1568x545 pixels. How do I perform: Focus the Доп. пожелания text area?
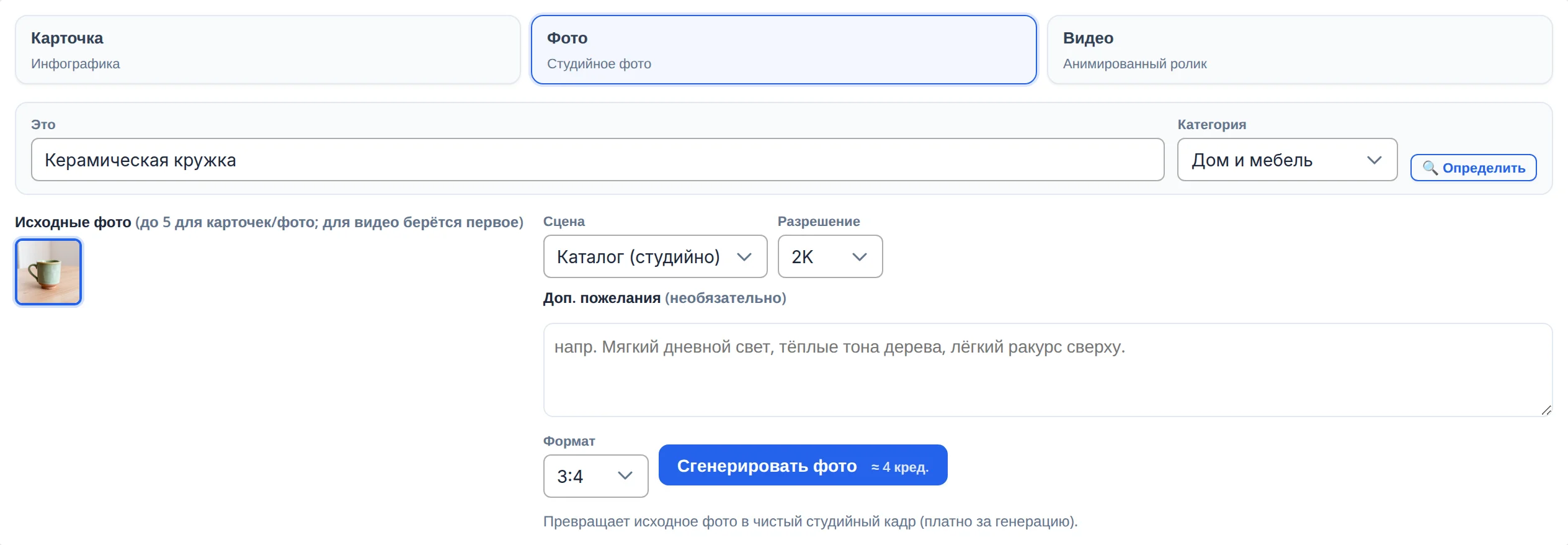(x=1048, y=369)
